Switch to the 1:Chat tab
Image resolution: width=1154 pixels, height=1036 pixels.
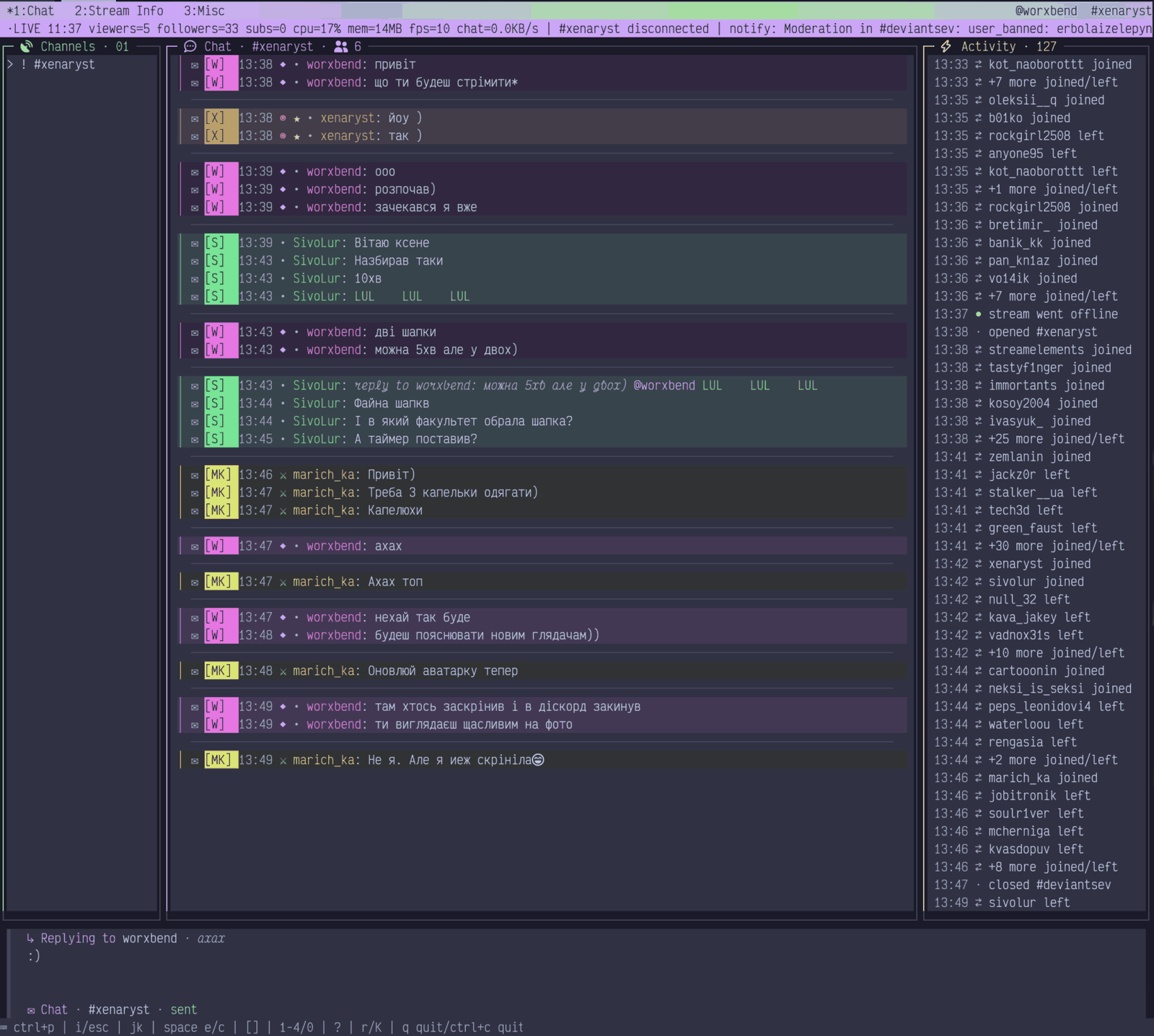tap(30, 11)
